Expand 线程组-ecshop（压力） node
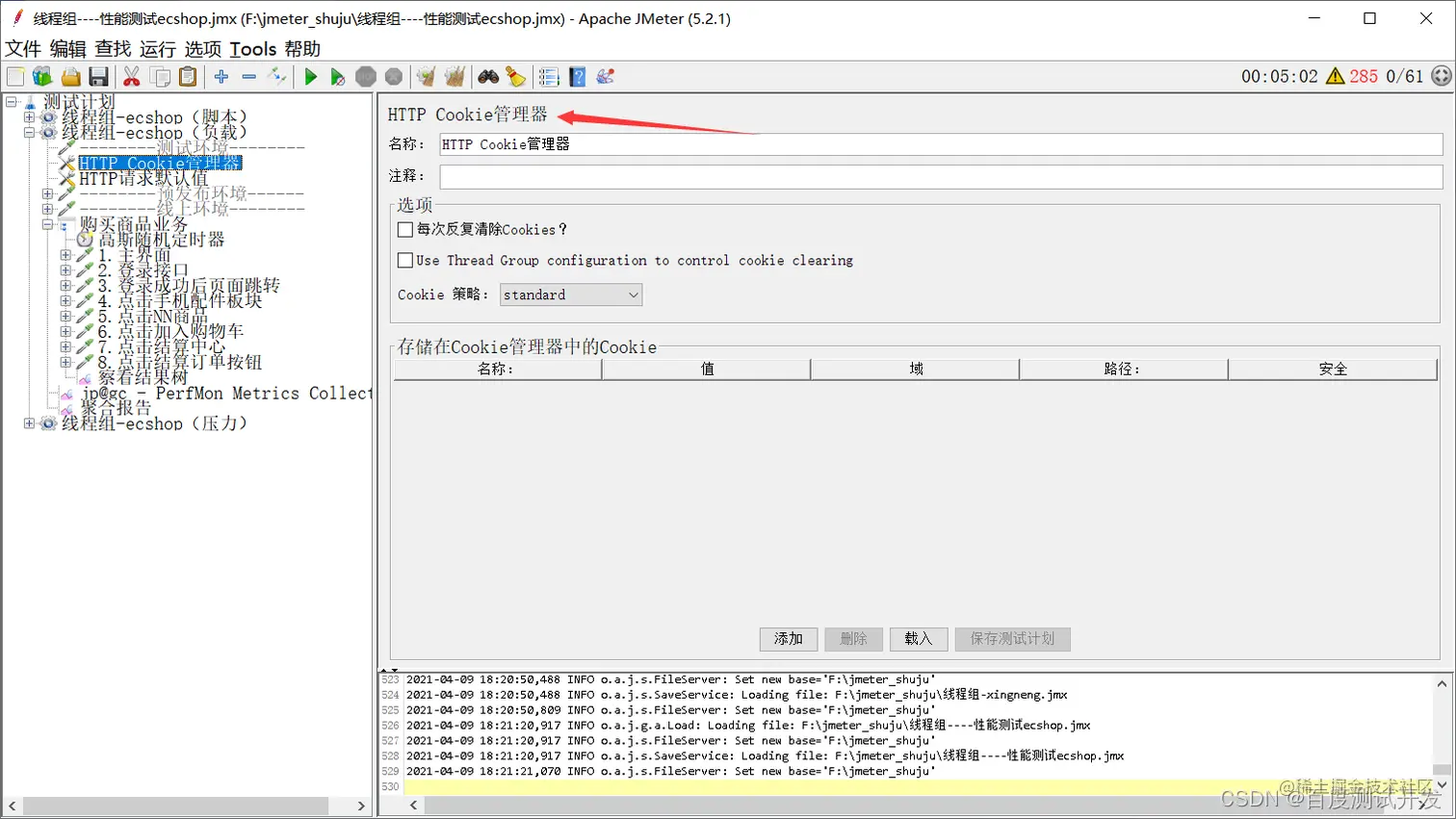 [x=29, y=423]
